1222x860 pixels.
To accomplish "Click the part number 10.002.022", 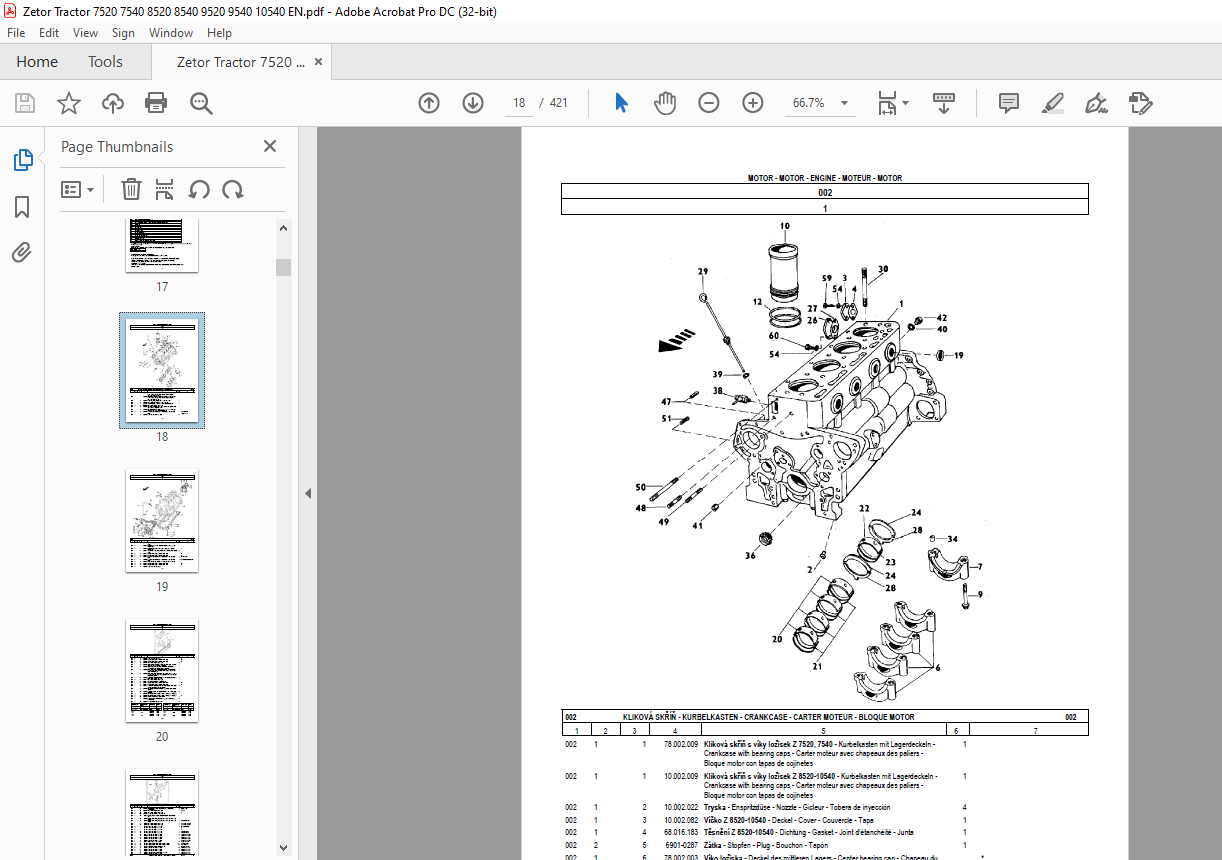I will [x=681, y=807].
